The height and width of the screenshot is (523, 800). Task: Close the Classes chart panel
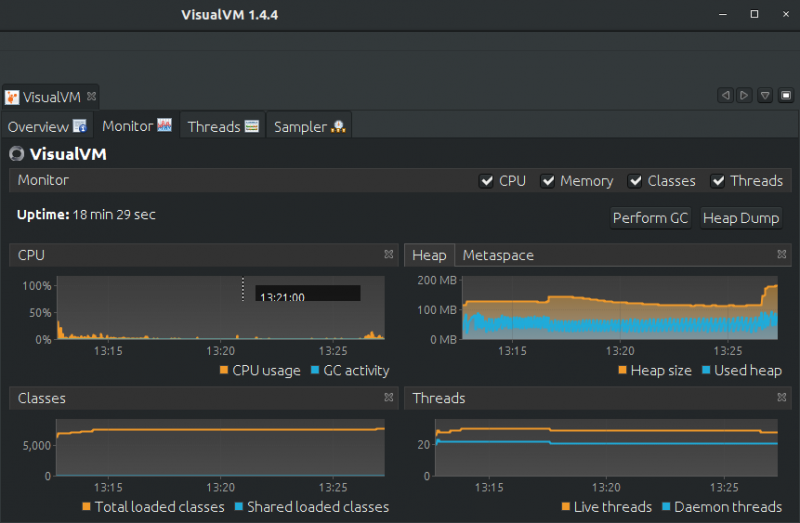coord(388,398)
